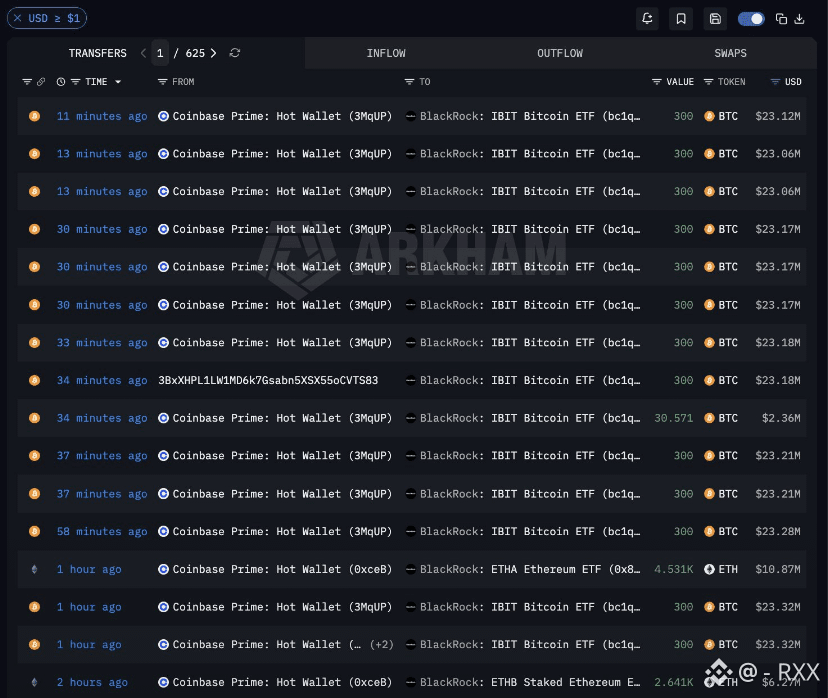The width and height of the screenshot is (828, 698).
Task: Open BlackRock ETHA Ethereum ETF entity
Action: click(530, 569)
